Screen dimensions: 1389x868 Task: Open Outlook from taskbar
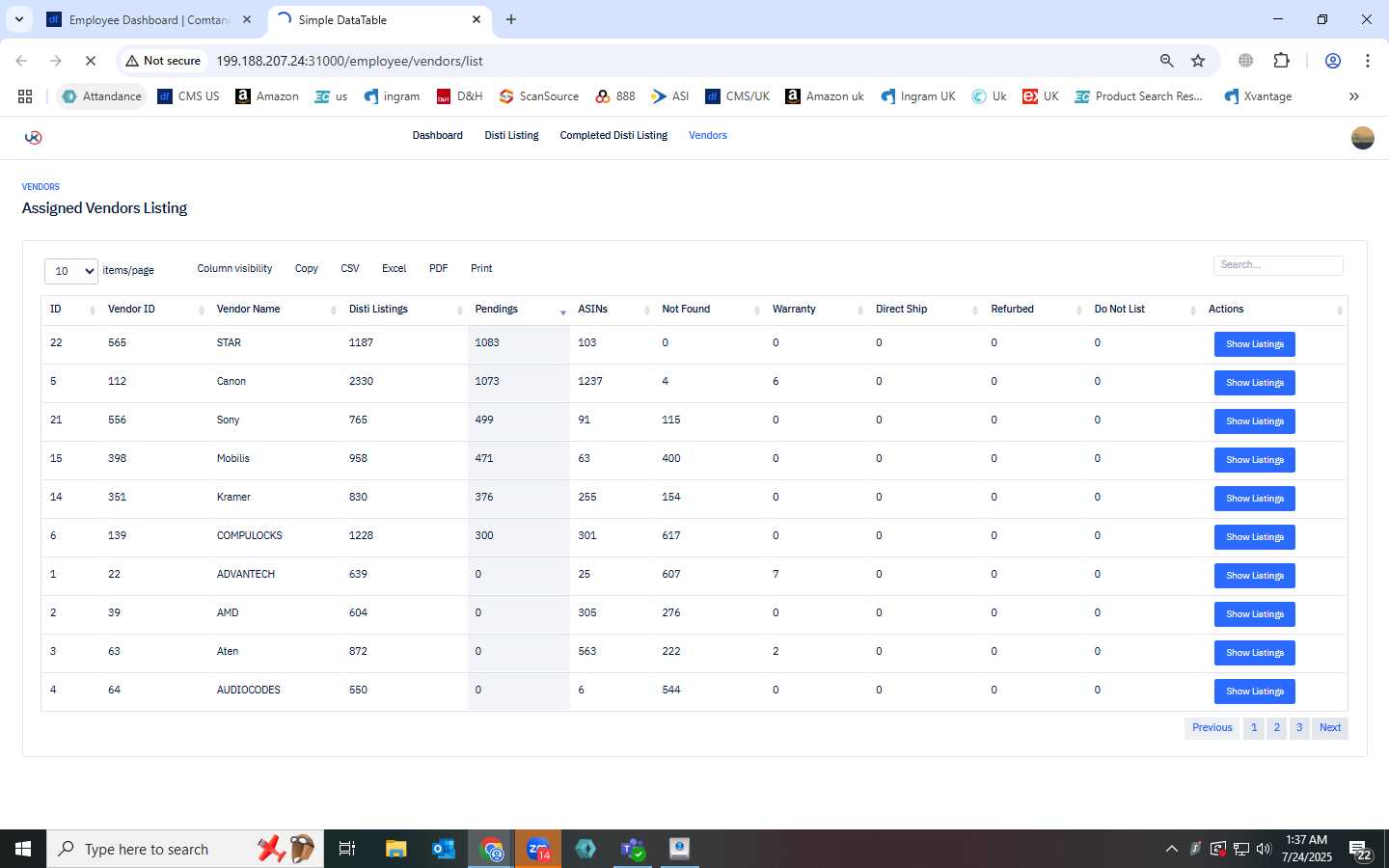[444, 849]
